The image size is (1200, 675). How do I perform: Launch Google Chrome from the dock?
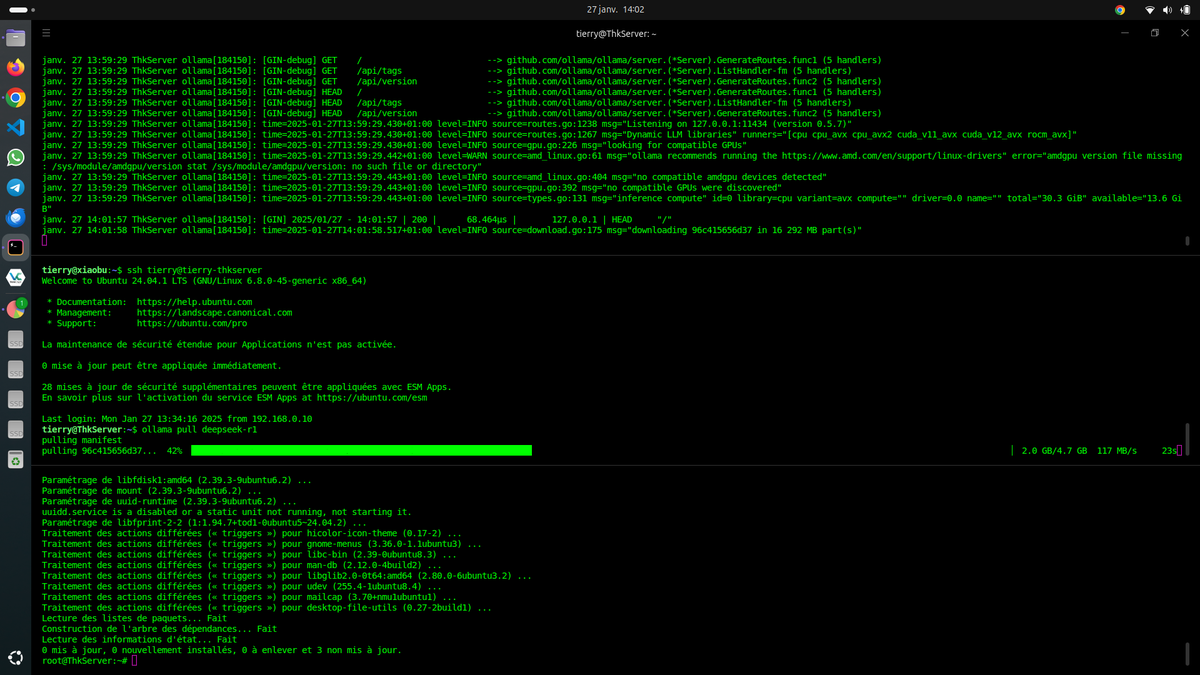[x=14, y=98]
